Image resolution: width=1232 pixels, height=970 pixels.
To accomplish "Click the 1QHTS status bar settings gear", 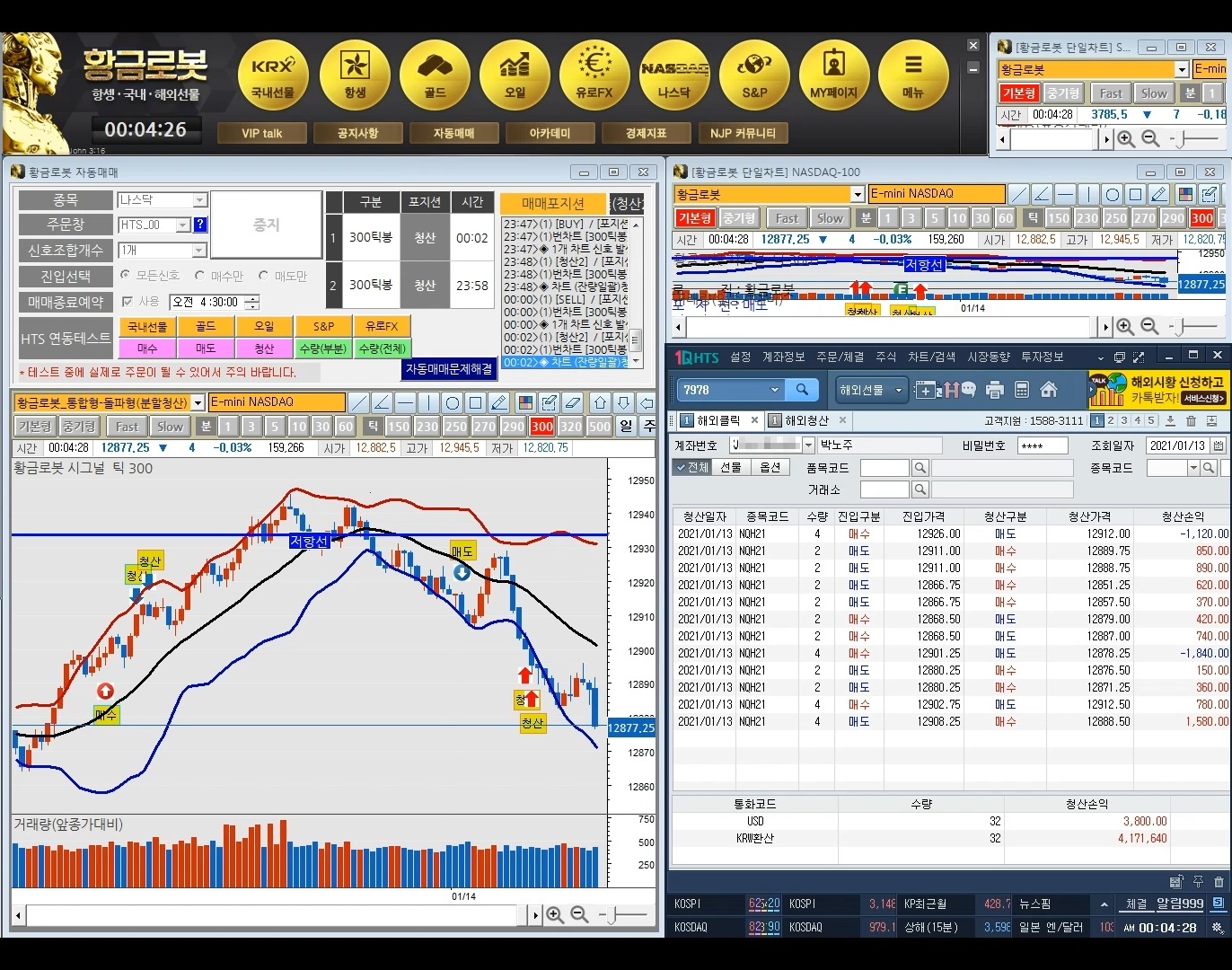I will click(1217, 927).
